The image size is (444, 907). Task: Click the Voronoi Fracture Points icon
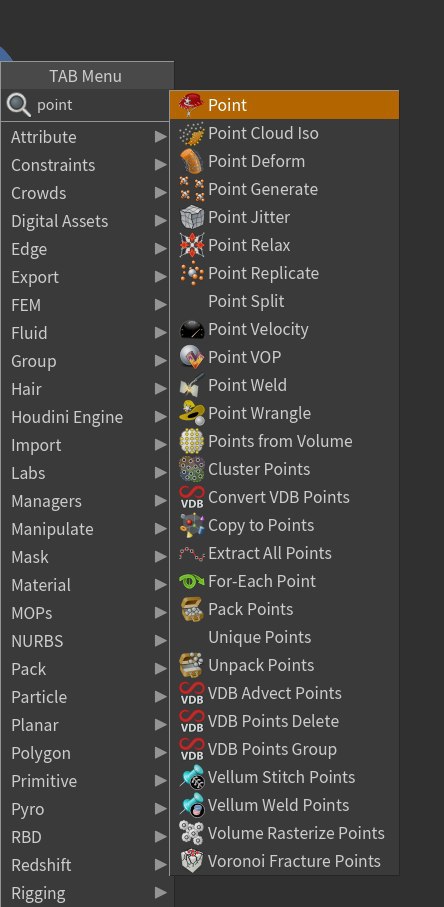(192, 861)
